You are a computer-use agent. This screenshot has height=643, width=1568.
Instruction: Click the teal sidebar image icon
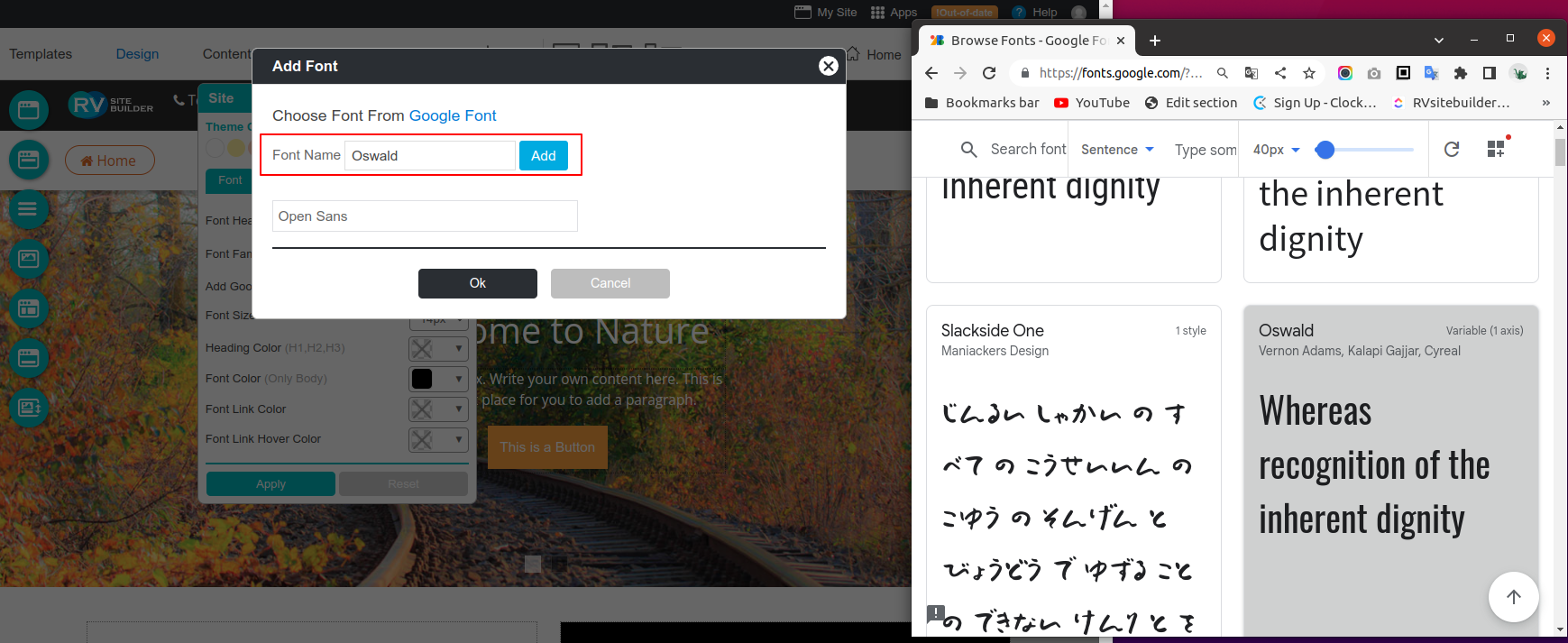pyautogui.click(x=29, y=259)
